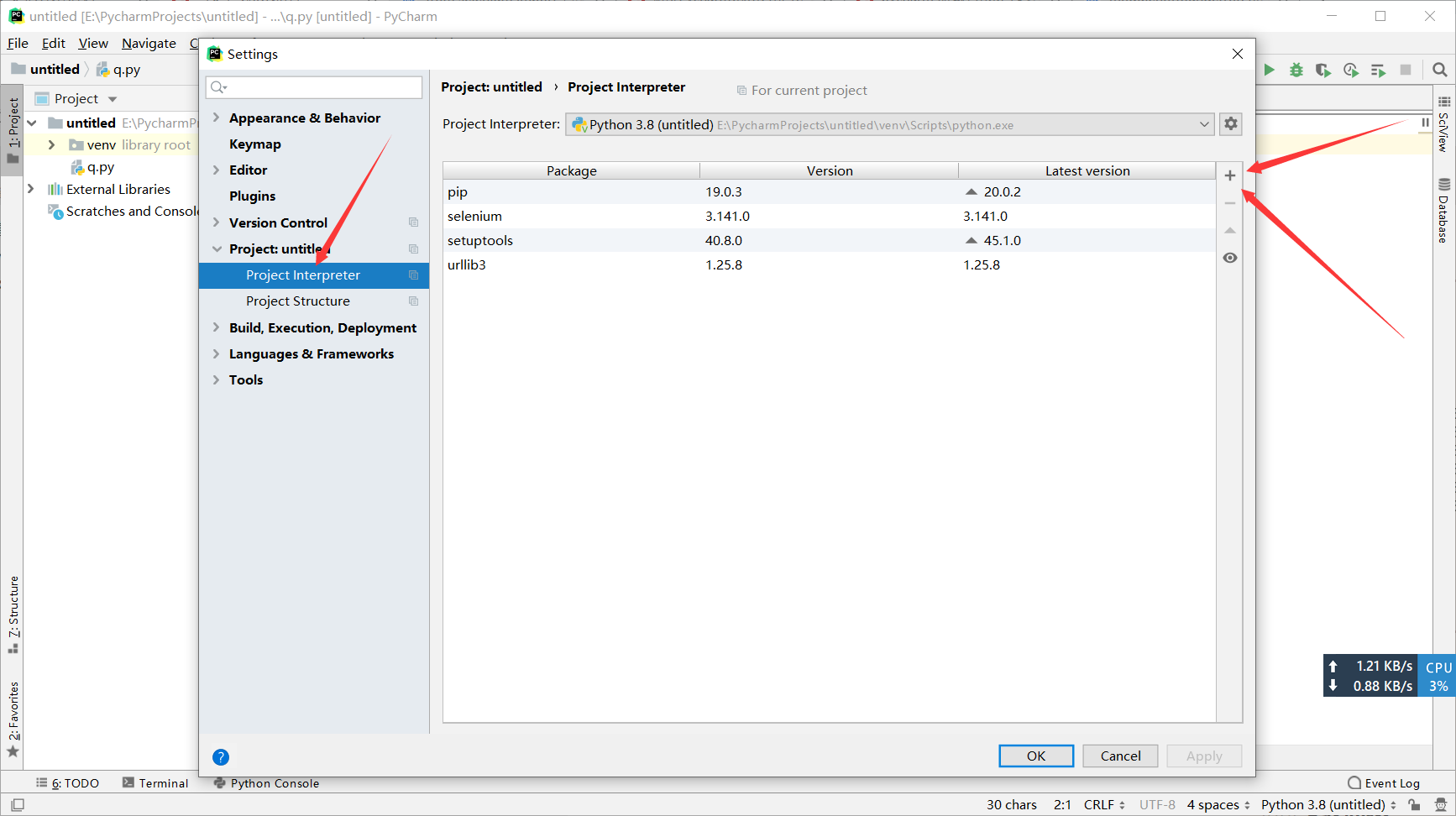The height and width of the screenshot is (816, 1456).
Task: Open the View menu
Action: [93, 43]
